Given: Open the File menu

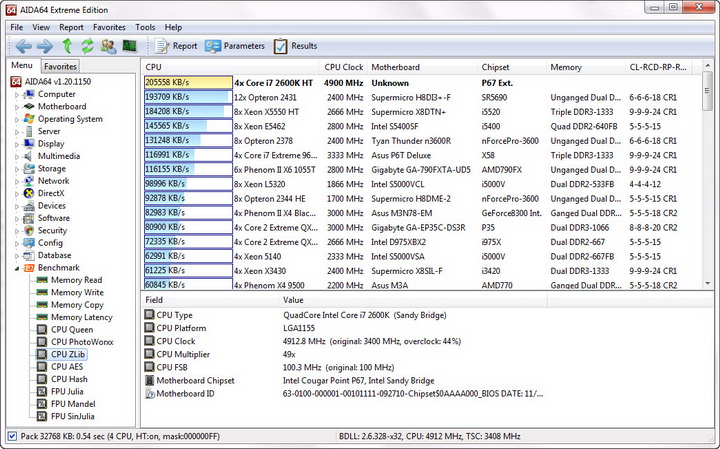Looking at the screenshot, I should (17, 28).
